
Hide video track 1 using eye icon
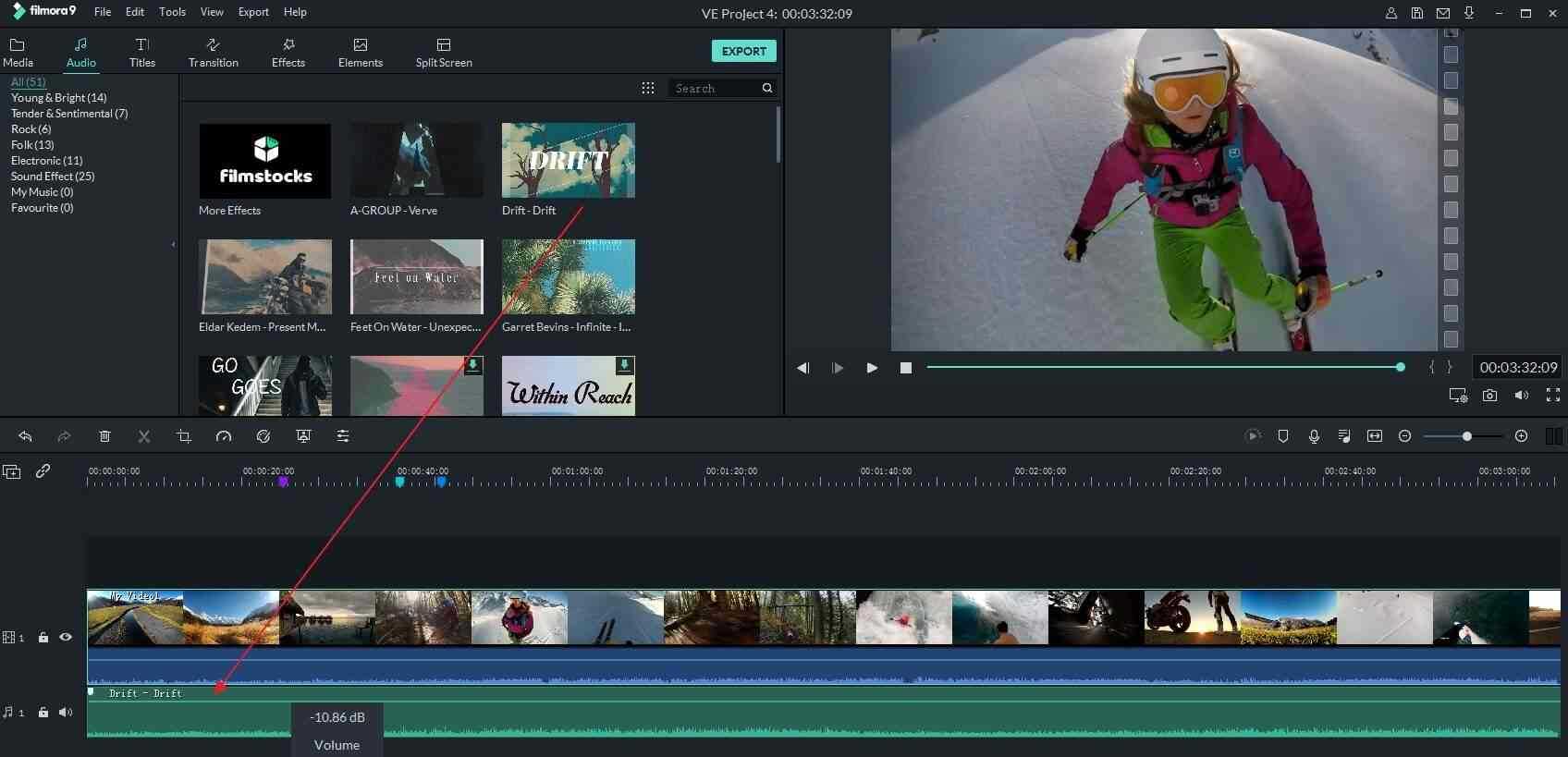66,637
